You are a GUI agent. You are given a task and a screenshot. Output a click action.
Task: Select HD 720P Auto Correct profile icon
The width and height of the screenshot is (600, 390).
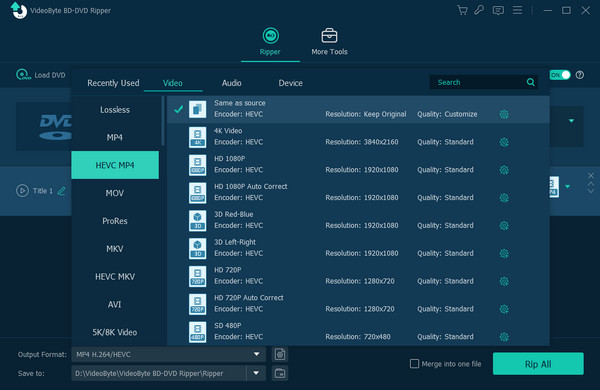coord(197,304)
